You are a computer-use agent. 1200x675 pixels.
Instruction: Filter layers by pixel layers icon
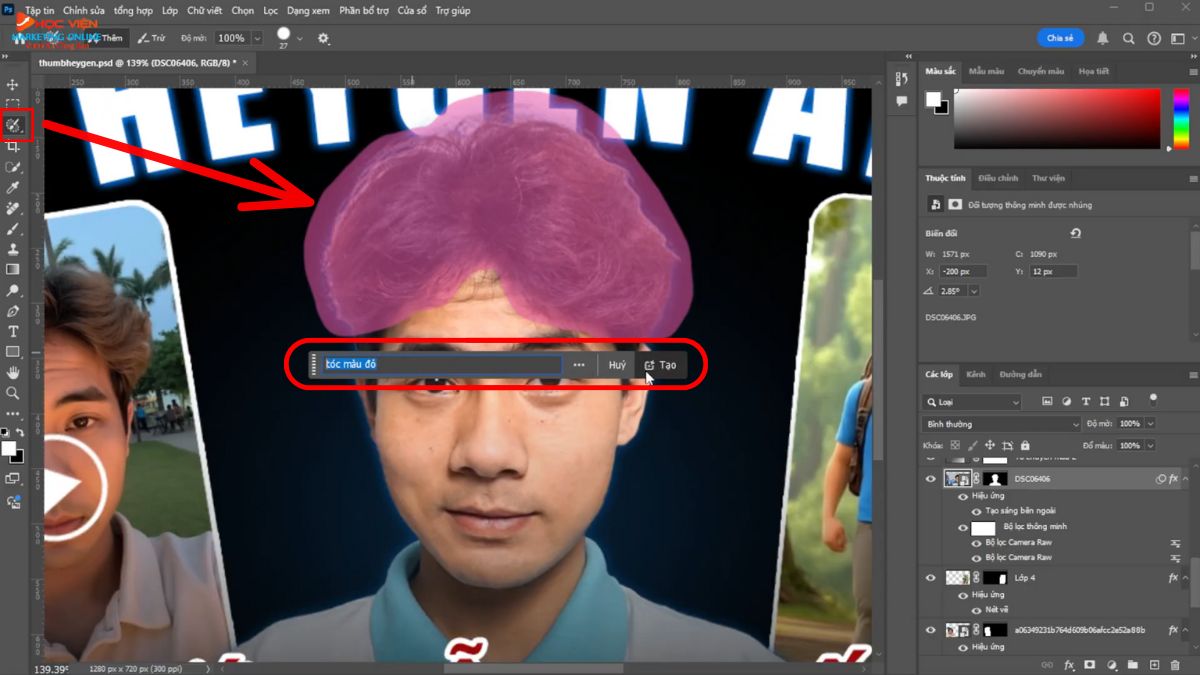[1047, 401]
